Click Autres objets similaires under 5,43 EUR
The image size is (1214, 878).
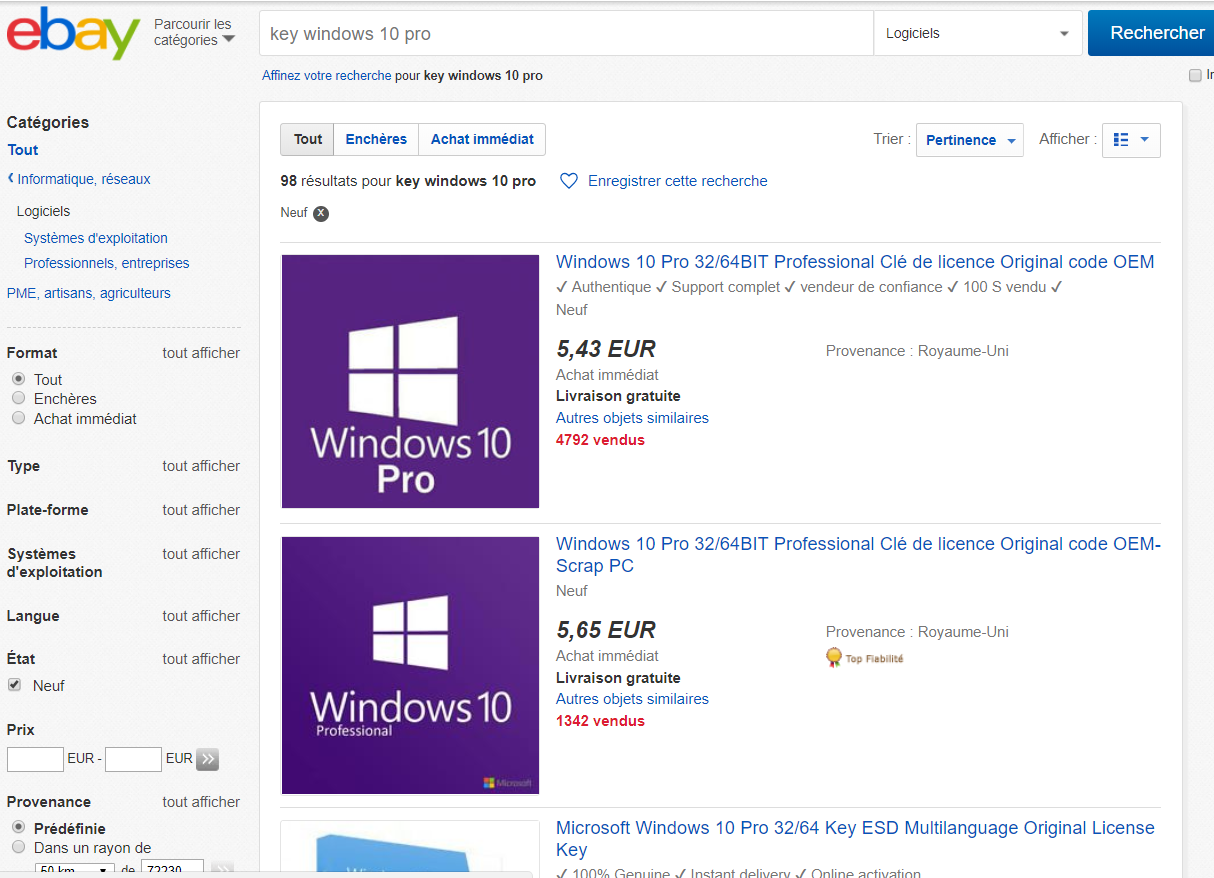(x=632, y=418)
